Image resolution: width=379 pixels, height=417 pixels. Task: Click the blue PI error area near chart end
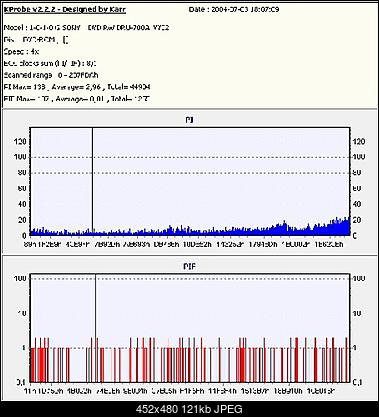click(x=338, y=228)
